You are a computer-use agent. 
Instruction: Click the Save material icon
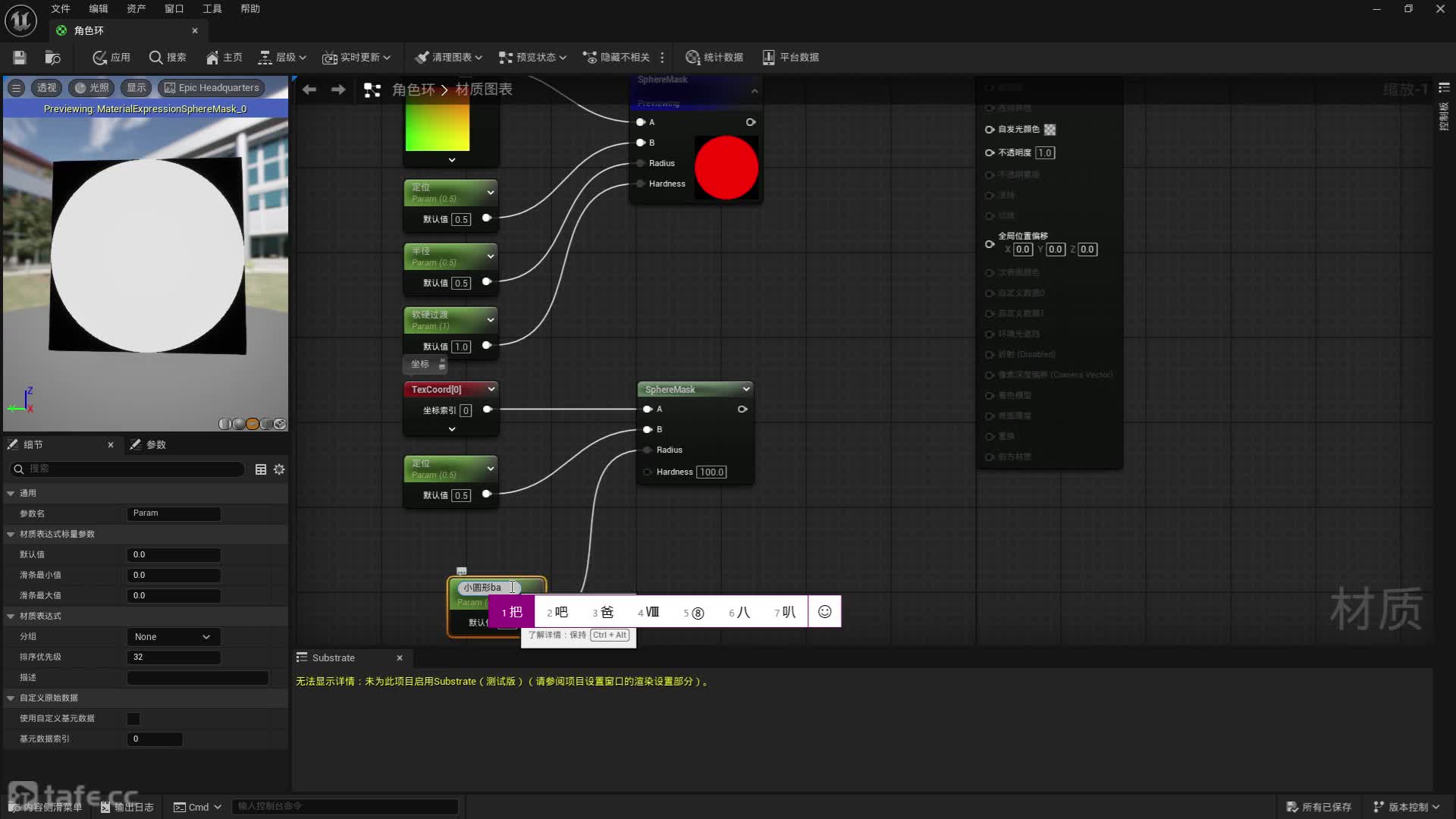(x=20, y=58)
